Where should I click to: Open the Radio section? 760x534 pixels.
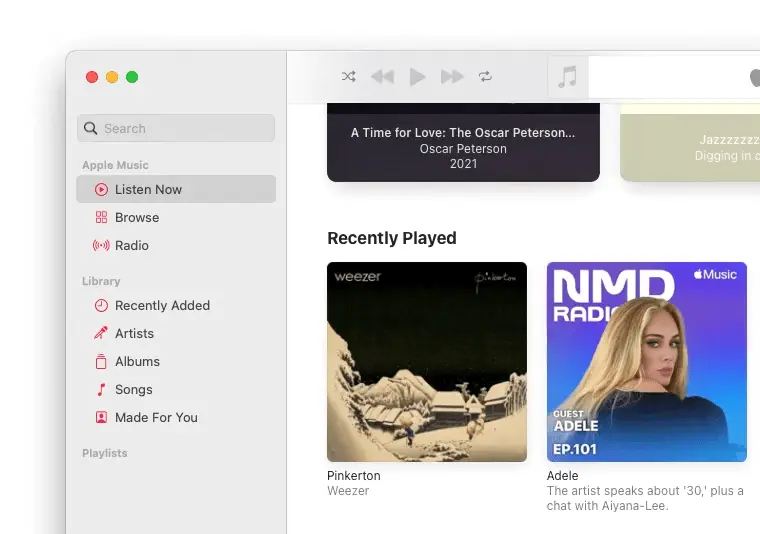click(132, 245)
